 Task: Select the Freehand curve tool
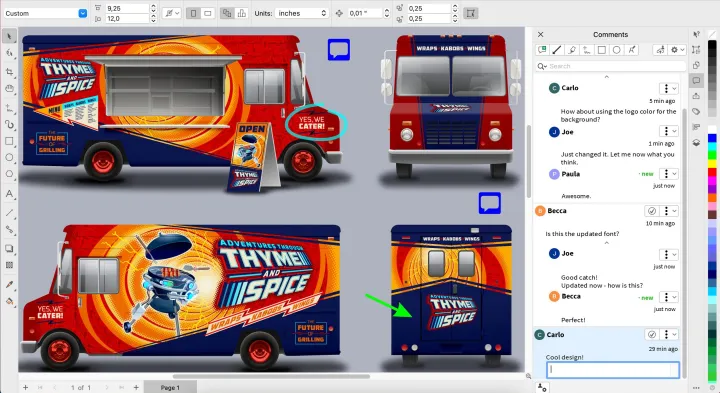pos(9,124)
